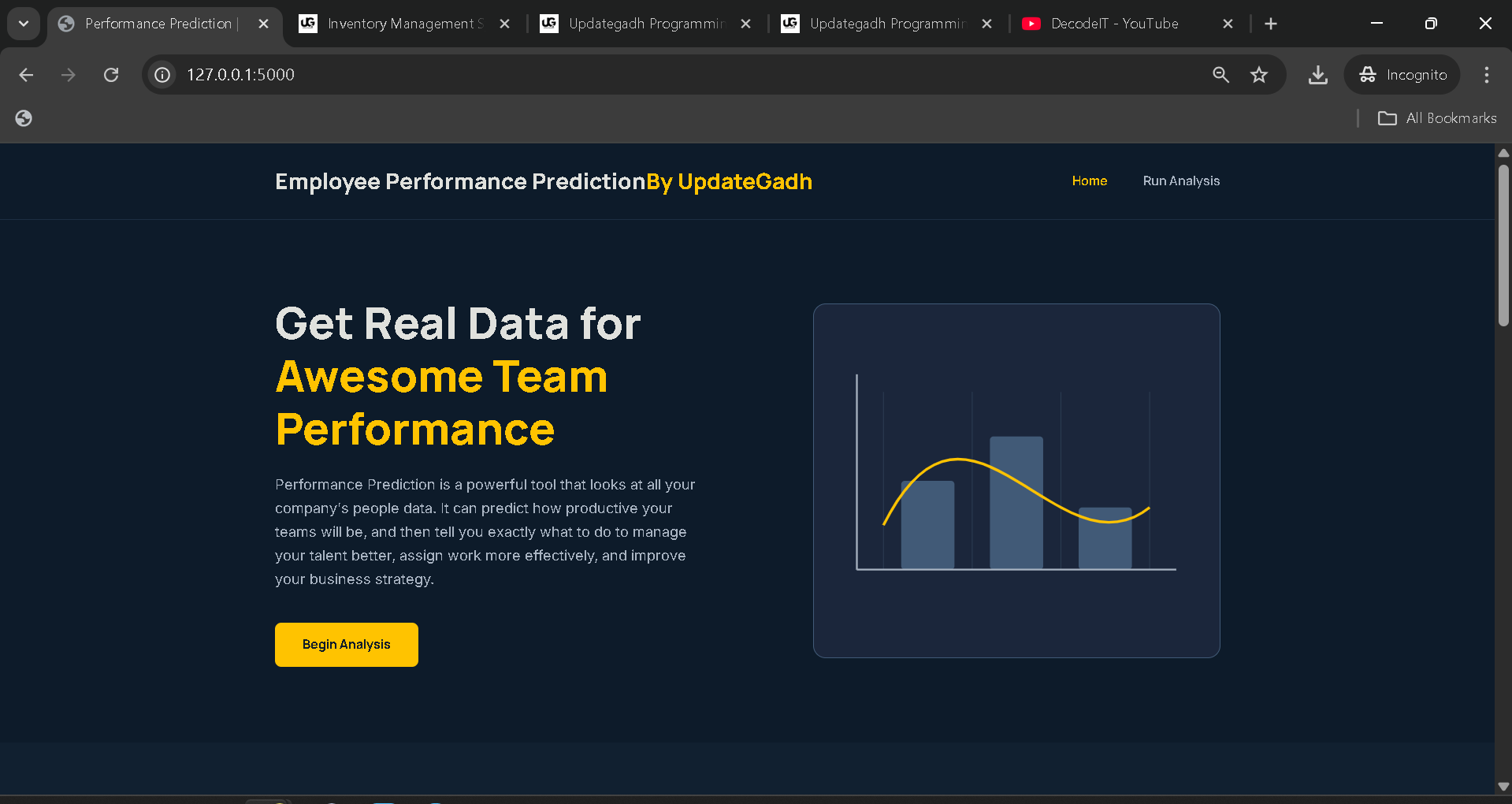Click the globe bookmark icon in bookmarks bar
The width and height of the screenshot is (1512, 804).
click(24, 118)
